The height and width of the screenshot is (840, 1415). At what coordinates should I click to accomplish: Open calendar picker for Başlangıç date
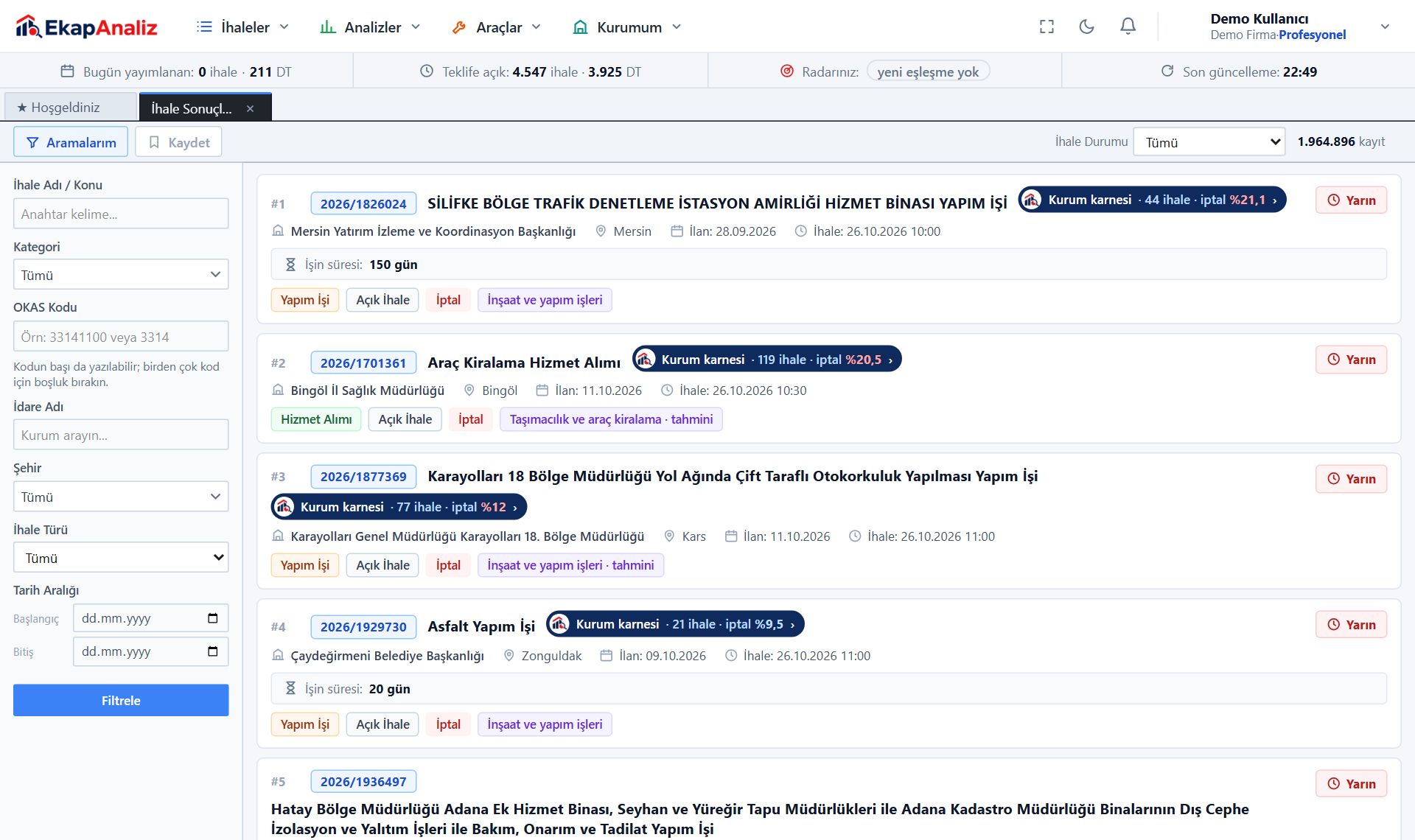click(x=213, y=618)
